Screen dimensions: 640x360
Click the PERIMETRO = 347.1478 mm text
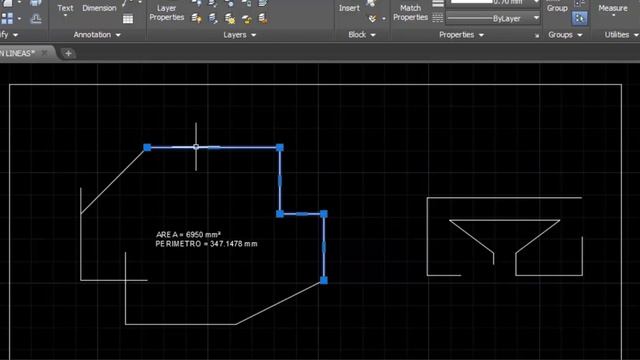pos(206,244)
